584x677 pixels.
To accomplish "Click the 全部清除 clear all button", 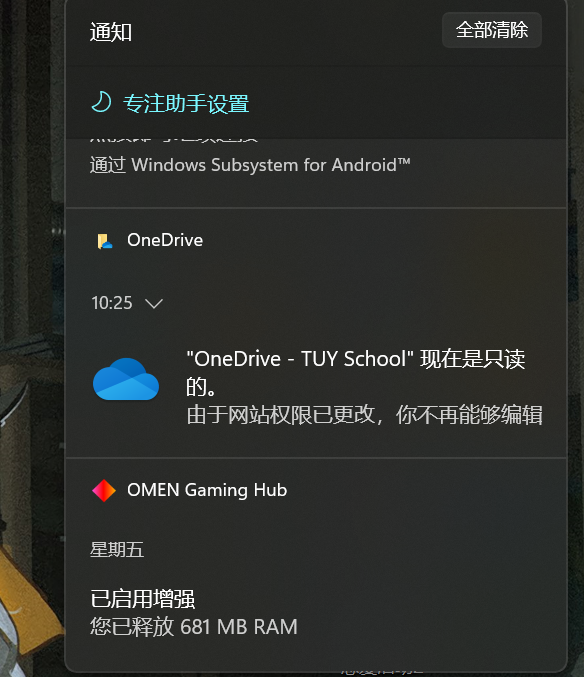I will 492,30.
